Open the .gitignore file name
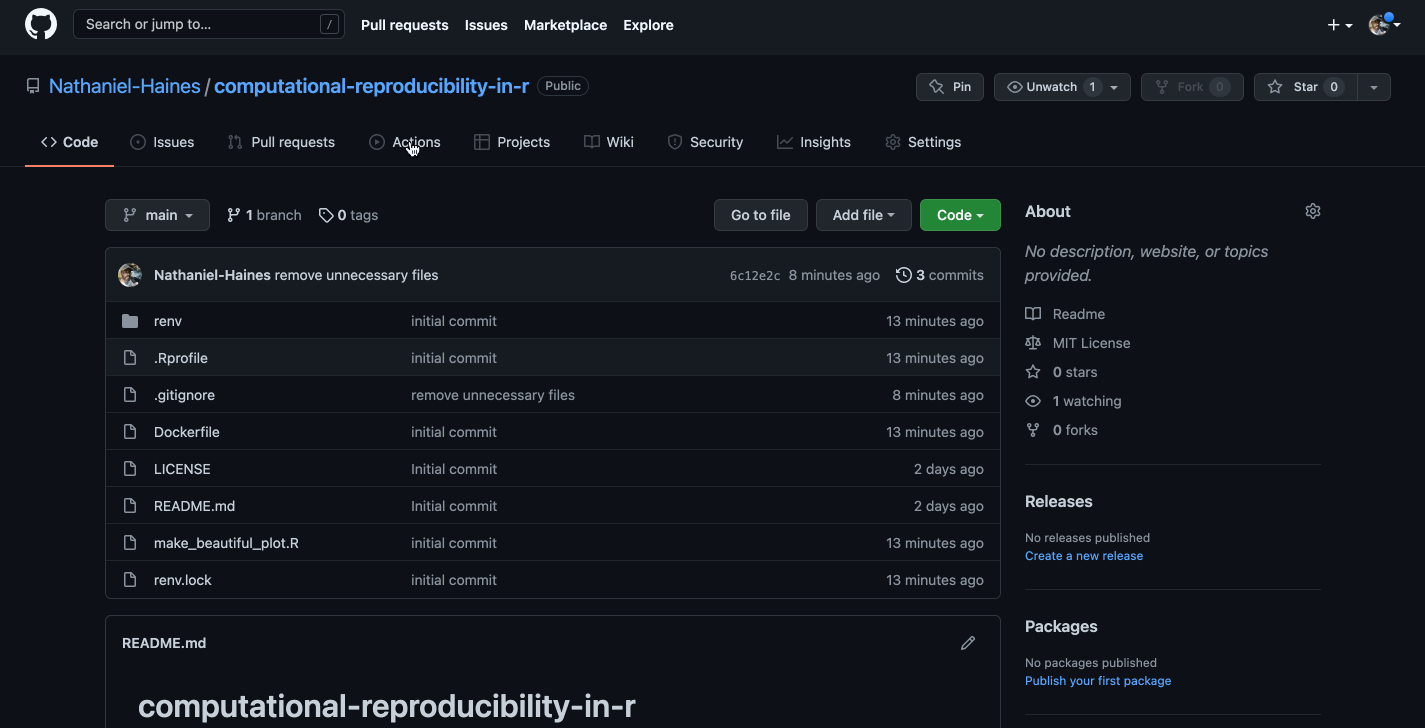 click(184, 395)
